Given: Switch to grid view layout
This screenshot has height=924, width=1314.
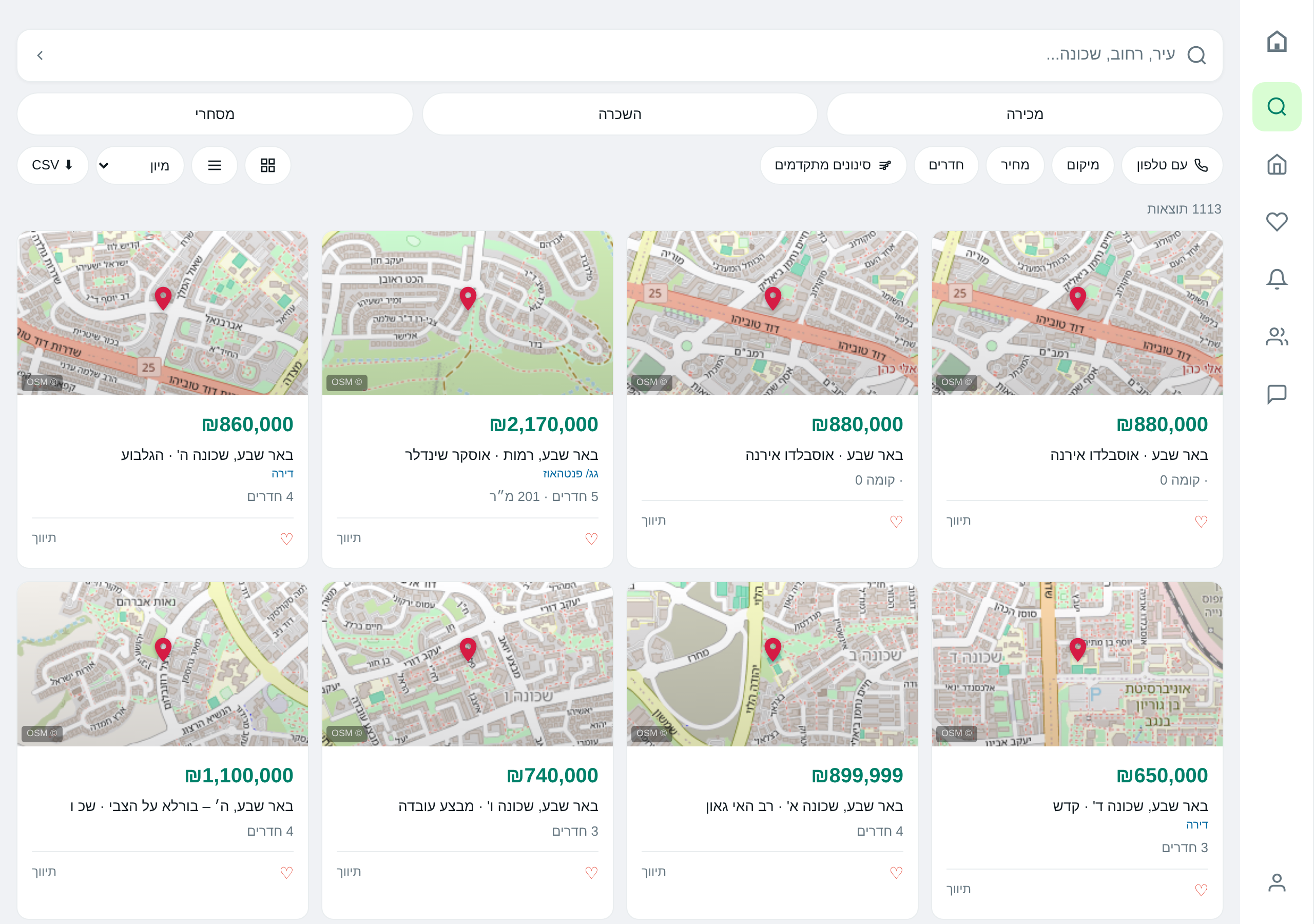Looking at the screenshot, I should coord(268,165).
